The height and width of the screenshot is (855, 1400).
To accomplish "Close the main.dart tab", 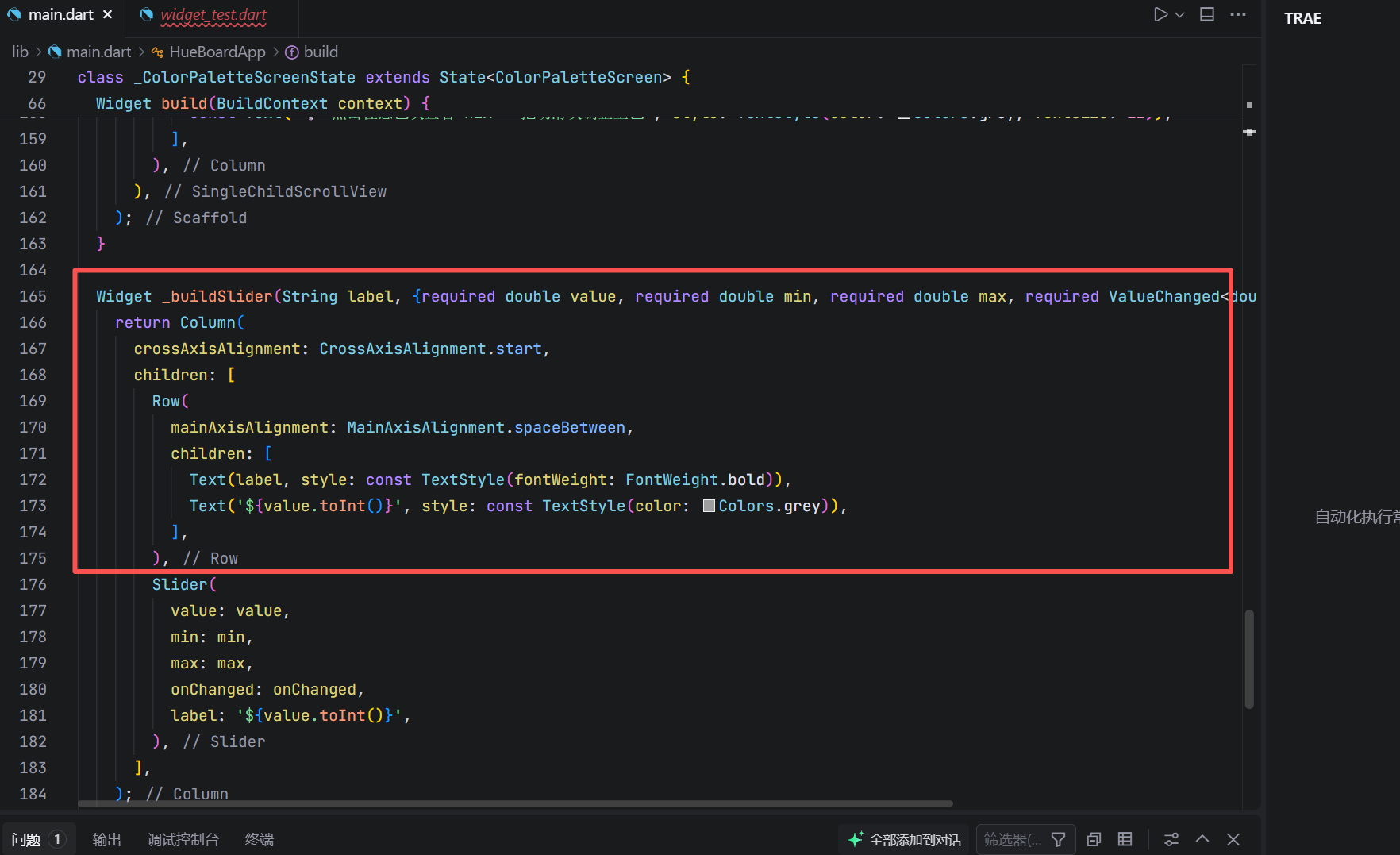I will click(x=108, y=15).
